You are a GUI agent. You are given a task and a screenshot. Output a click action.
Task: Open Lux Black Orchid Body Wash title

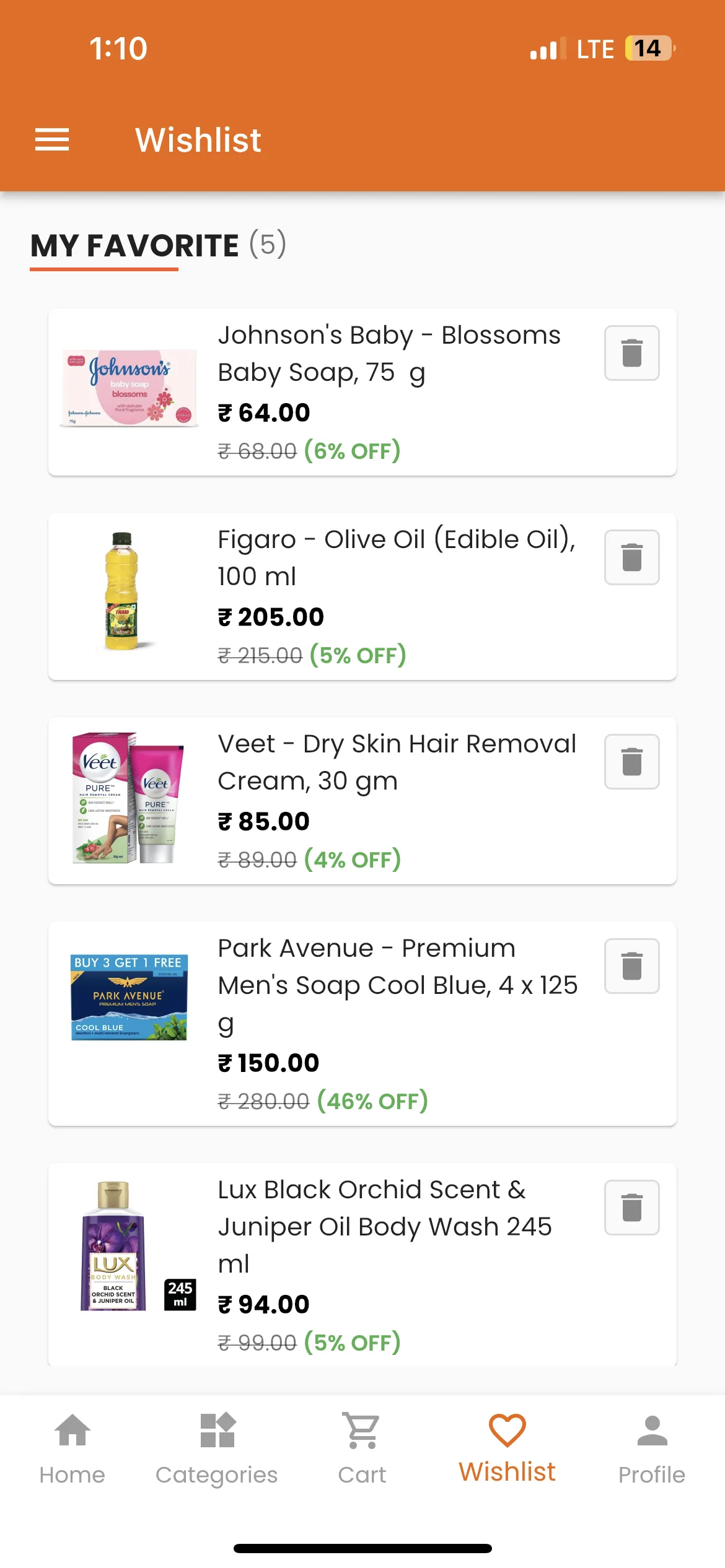pos(385,1226)
